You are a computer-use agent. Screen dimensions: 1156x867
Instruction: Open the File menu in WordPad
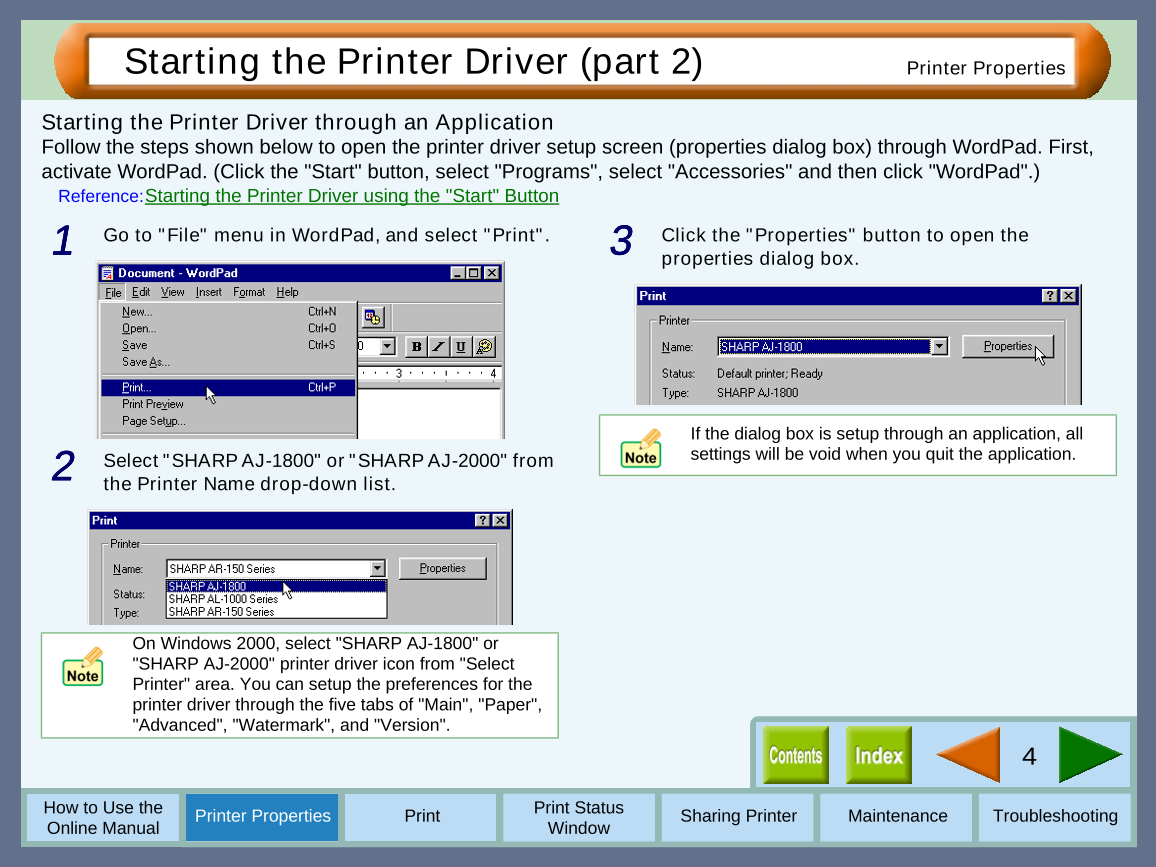(113, 293)
